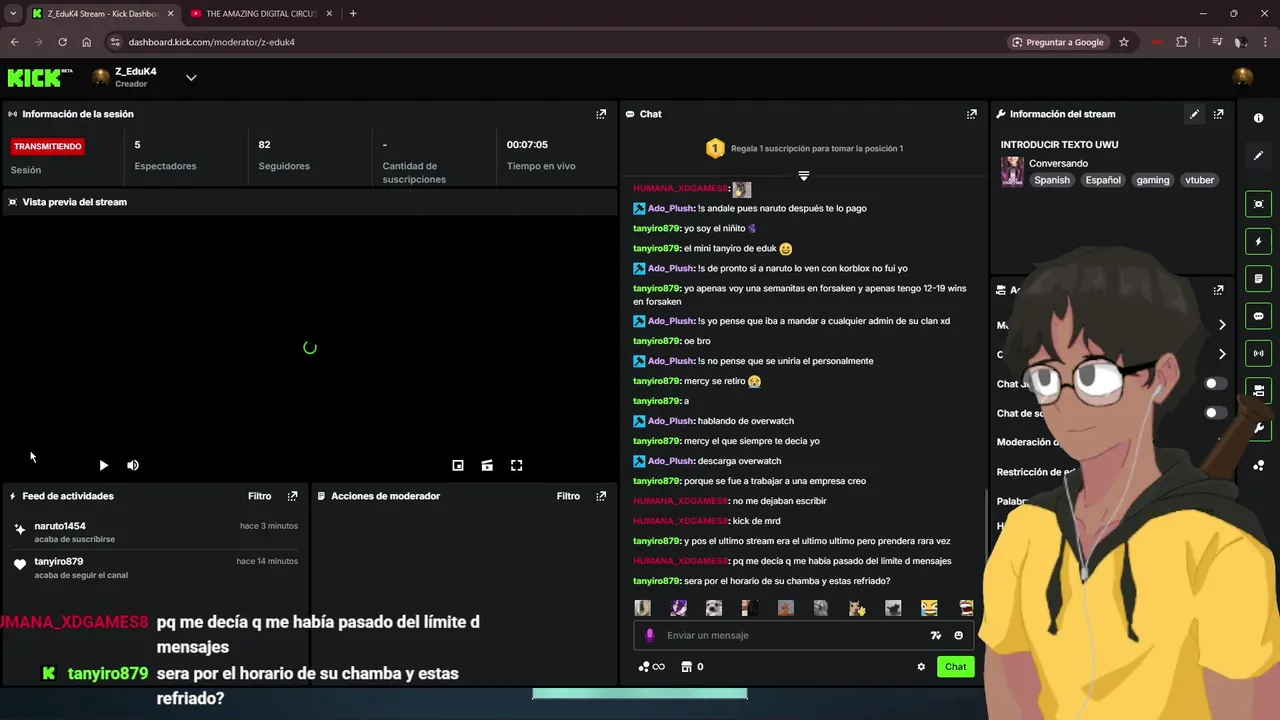Enable picture-in-picture on the preview
The width and height of the screenshot is (1280, 720).
[x=458, y=465]
